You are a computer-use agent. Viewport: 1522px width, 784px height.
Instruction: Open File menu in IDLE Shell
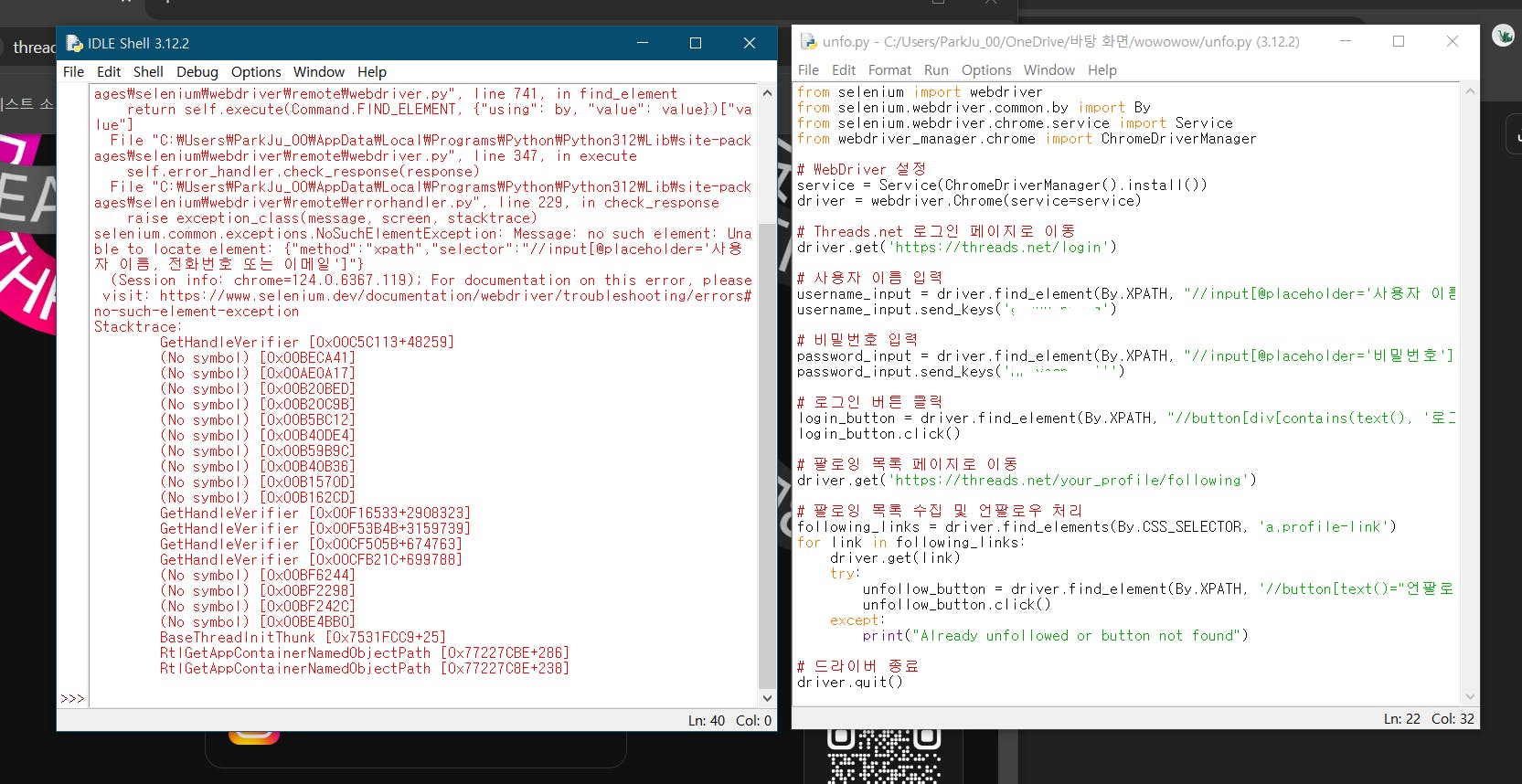coord(73,71)
